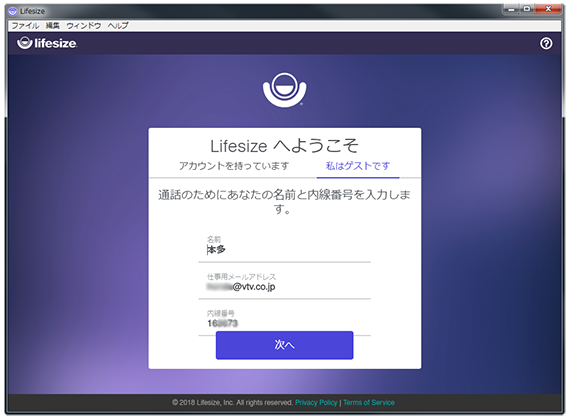Click the lifesize logo in header
Viewport: 567px width, 417px height.
point(47,43)
